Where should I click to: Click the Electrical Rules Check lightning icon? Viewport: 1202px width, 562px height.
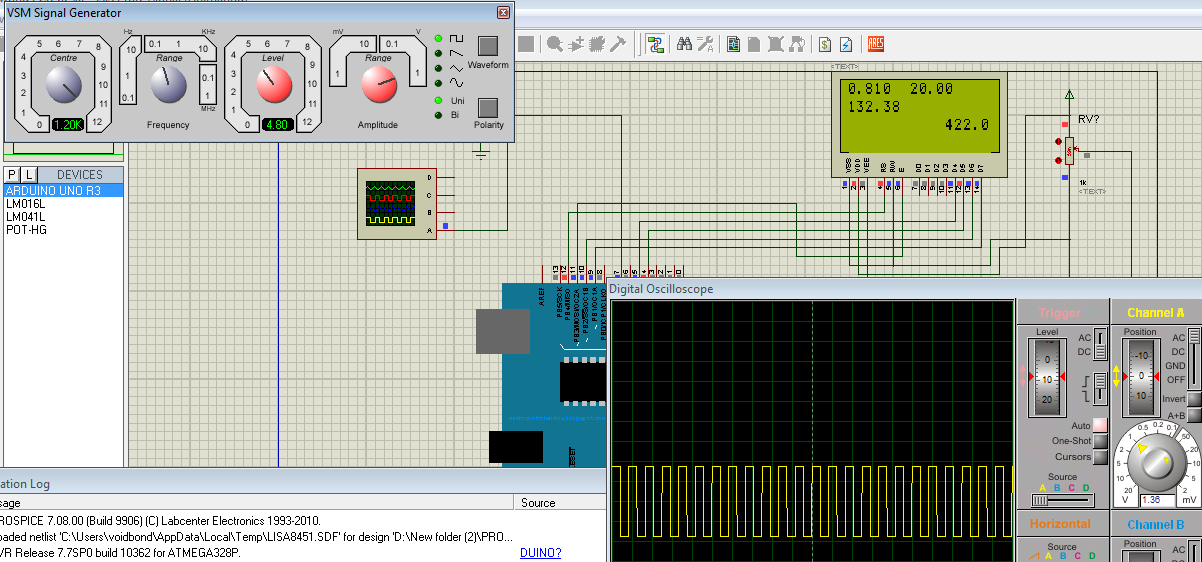click(x=846, y=44)
